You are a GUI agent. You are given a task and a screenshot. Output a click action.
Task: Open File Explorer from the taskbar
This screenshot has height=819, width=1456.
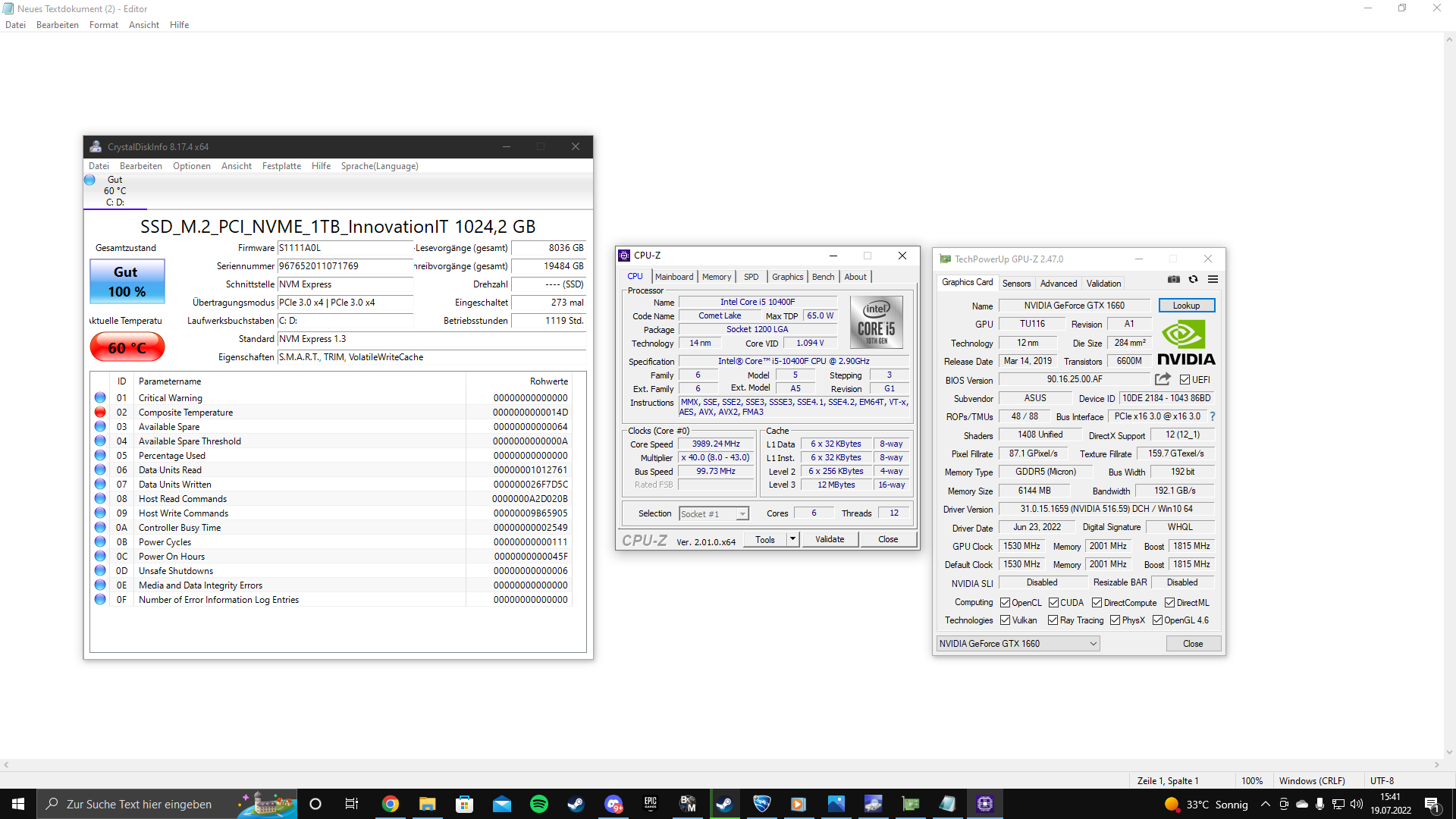tap(428, 804)
